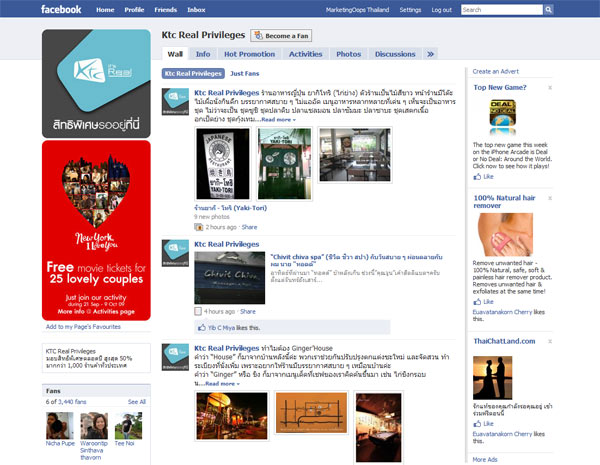Click the hair remover ad image
Screen dimensions: 600x465
pyautogui.click(x=505, y=235)
